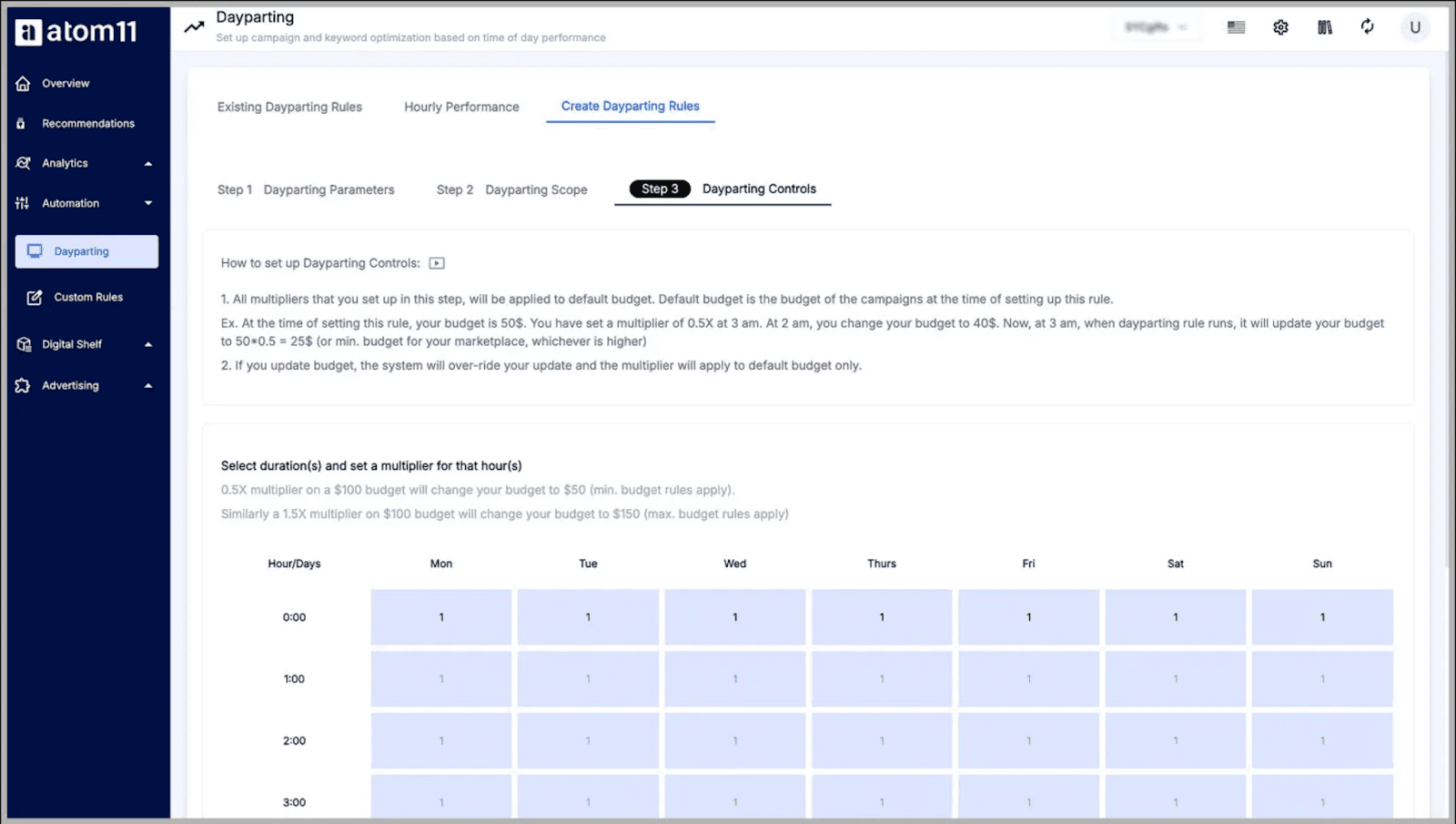This screenshot has width=1456, height=824.
Task: Select the Advertising icon in sidebar
Action: (23, 385)
